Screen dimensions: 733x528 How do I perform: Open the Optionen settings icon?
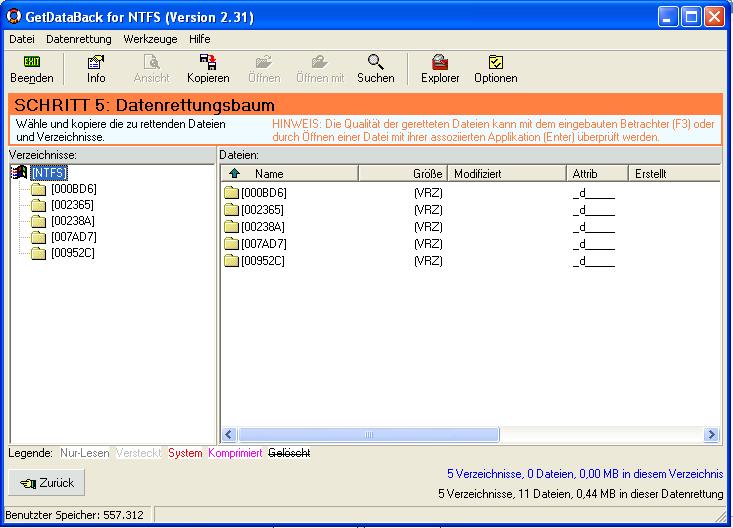pos(496,62)
